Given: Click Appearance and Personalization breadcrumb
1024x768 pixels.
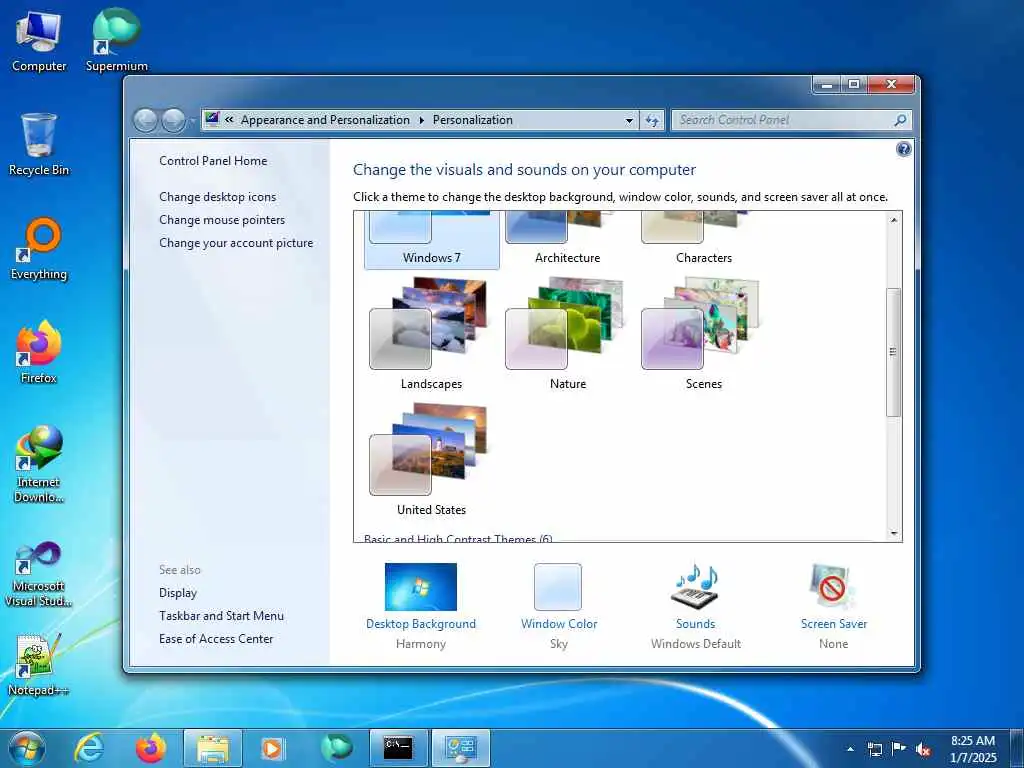Looking at the screenshot, I should pos(325,120).
